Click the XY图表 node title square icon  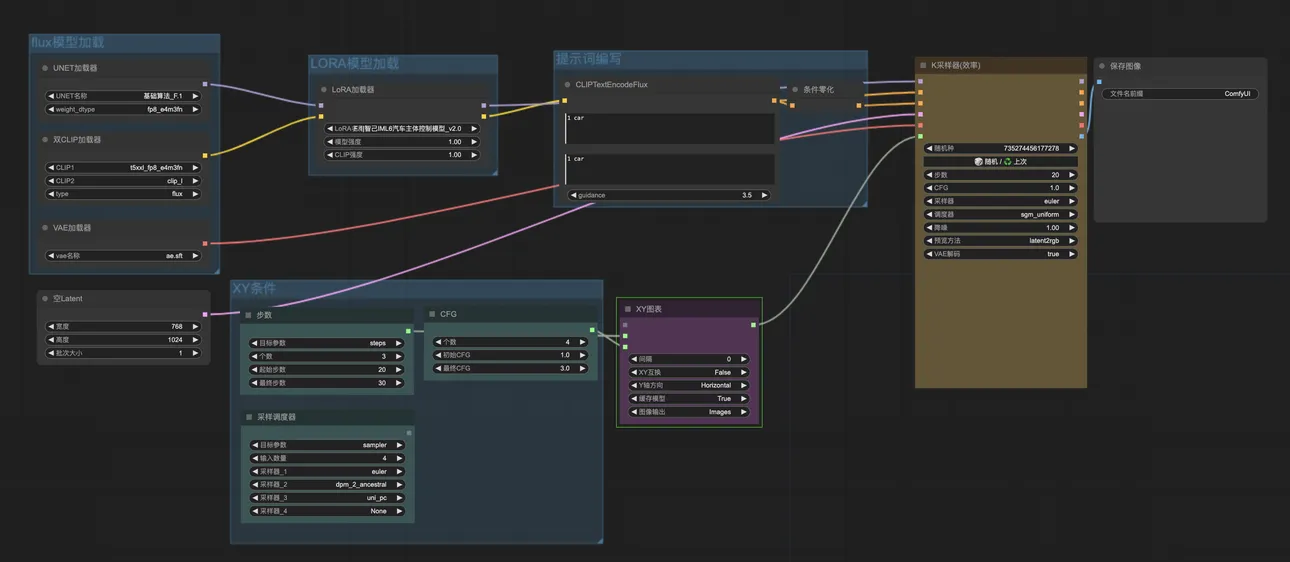click(628, 309)
